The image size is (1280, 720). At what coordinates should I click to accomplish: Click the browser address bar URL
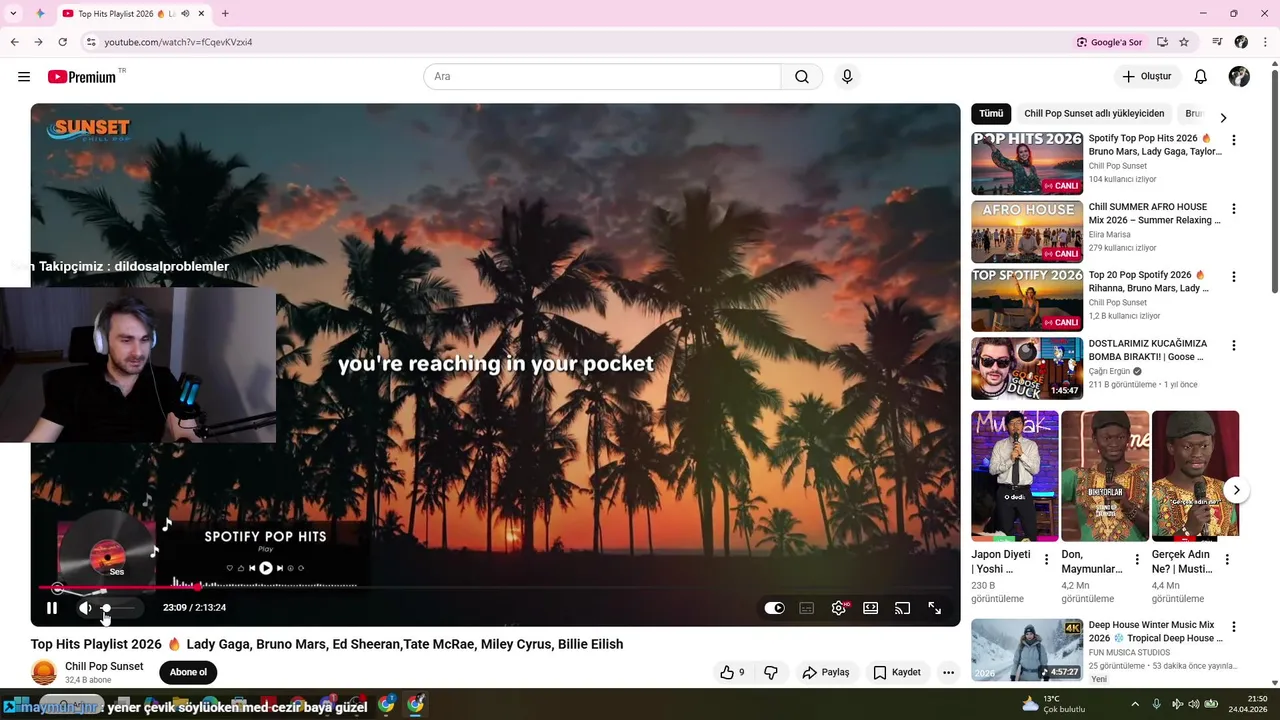click(178, 42)
